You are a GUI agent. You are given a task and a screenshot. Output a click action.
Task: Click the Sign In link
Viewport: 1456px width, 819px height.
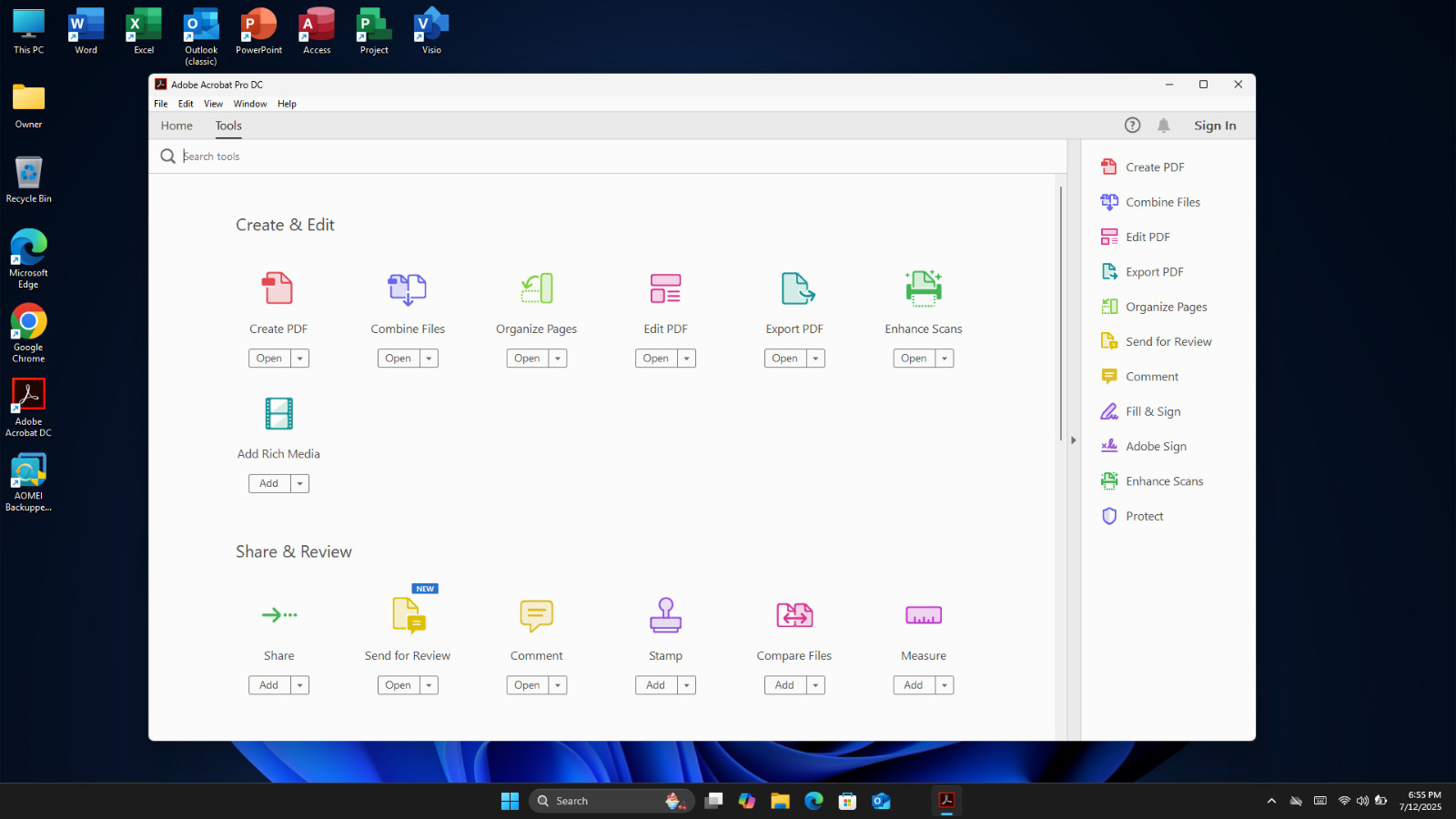click(x=1215, y=126)
